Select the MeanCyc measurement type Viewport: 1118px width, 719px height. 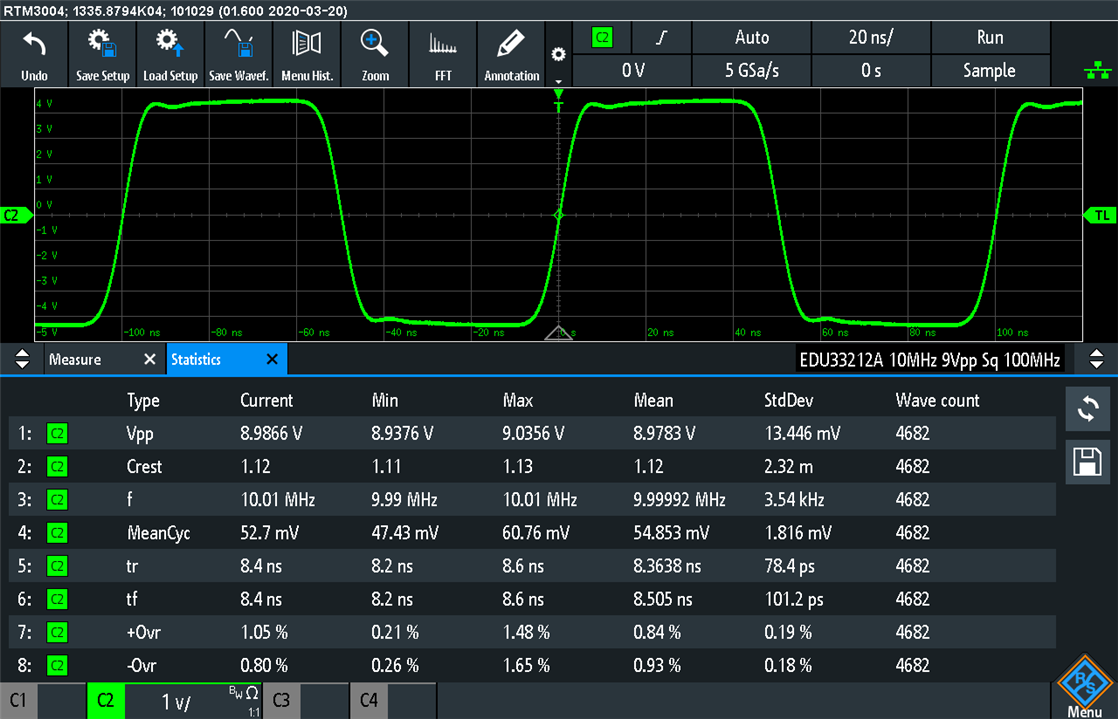click(159, 534)
